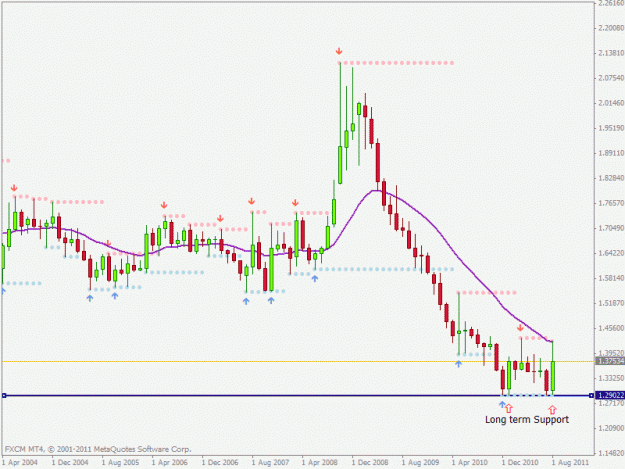Click the '1 Aug 2009' date label
The width and height of the screenshot is (625, 469).
tap(420, 462)
